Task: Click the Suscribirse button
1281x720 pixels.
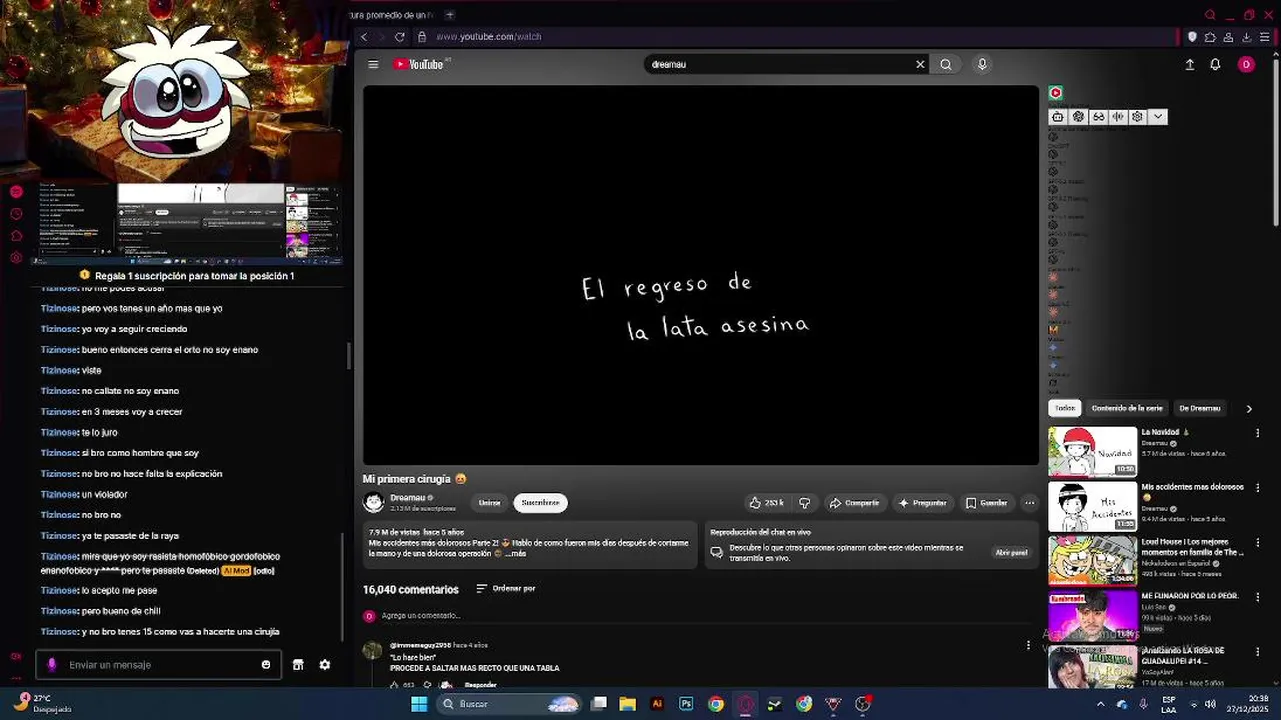Action: point(540,503)
